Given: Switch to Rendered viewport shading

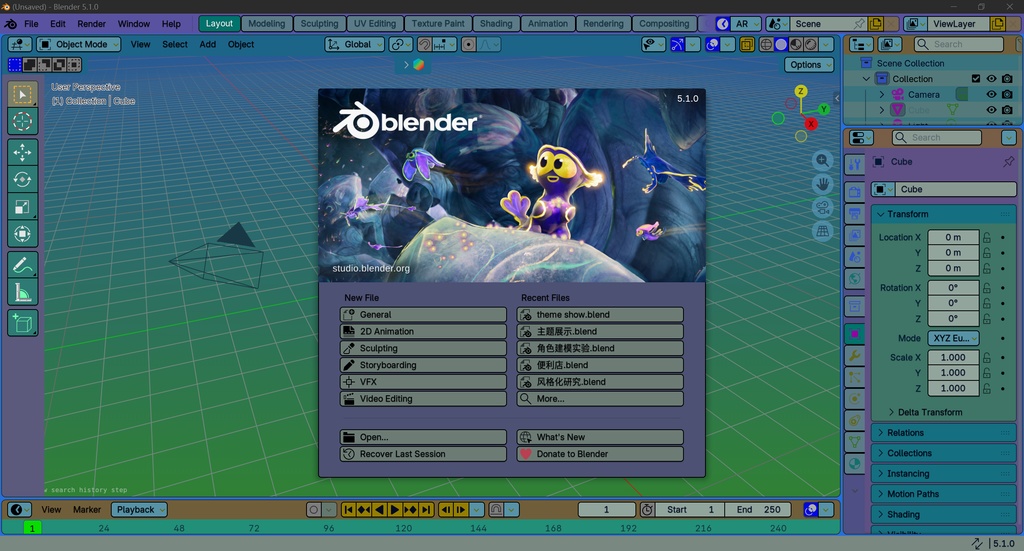Looking at the screenshot, I should click(x=810, y=44).
